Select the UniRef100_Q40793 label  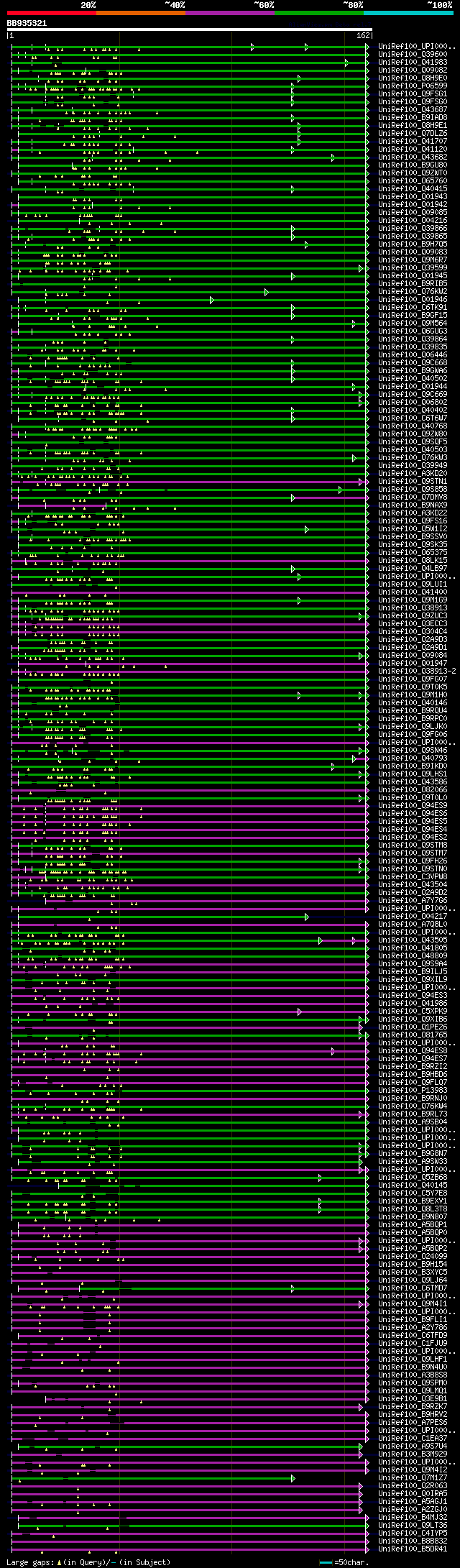pos(413,758)
